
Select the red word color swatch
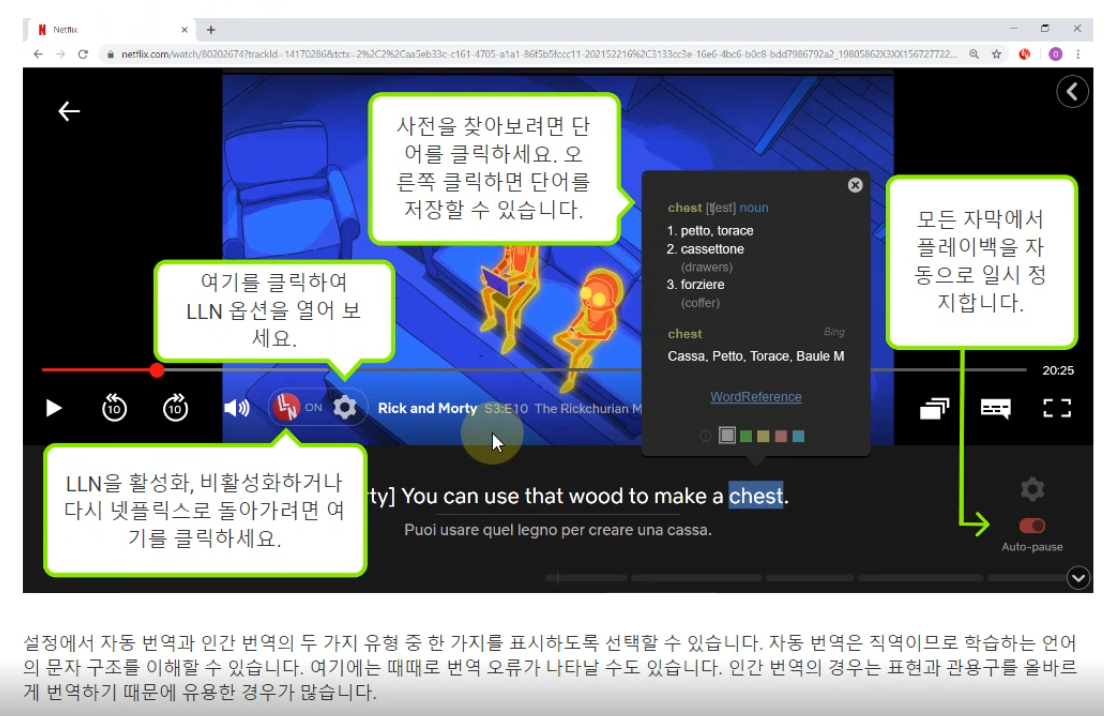coord(781,436)
